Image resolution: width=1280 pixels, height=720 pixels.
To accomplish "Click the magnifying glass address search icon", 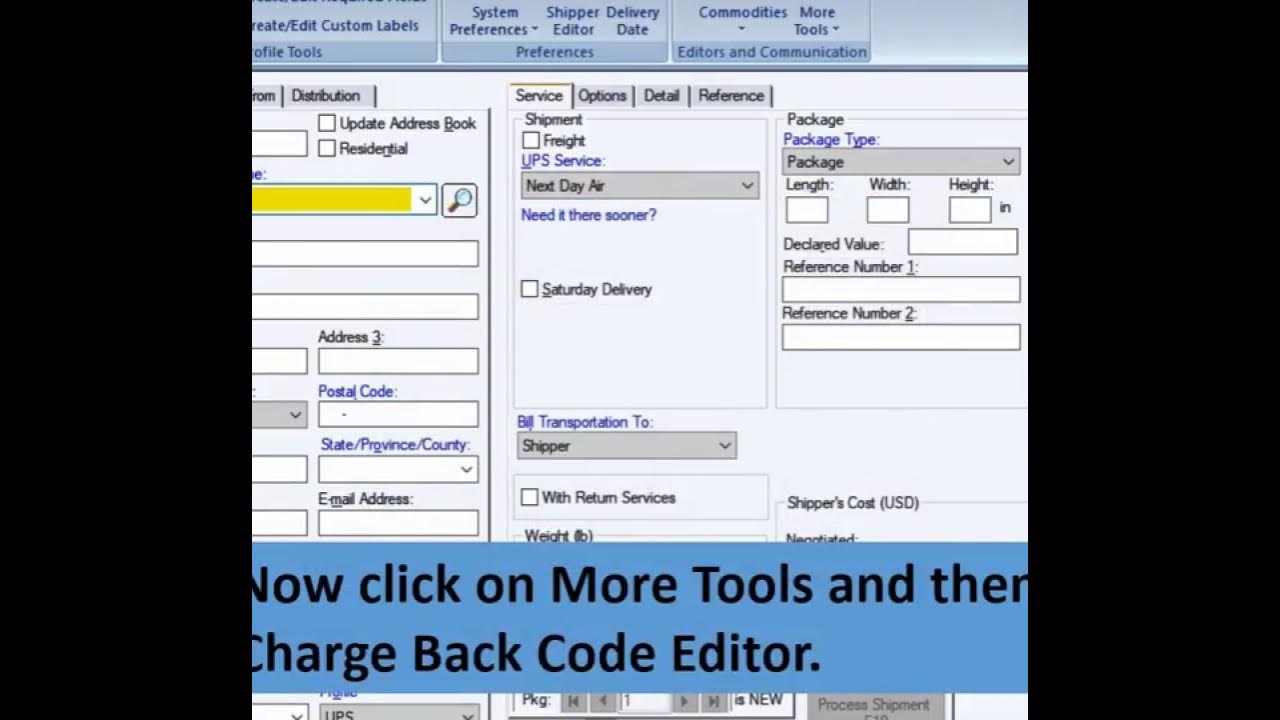I will coord(459,200).
